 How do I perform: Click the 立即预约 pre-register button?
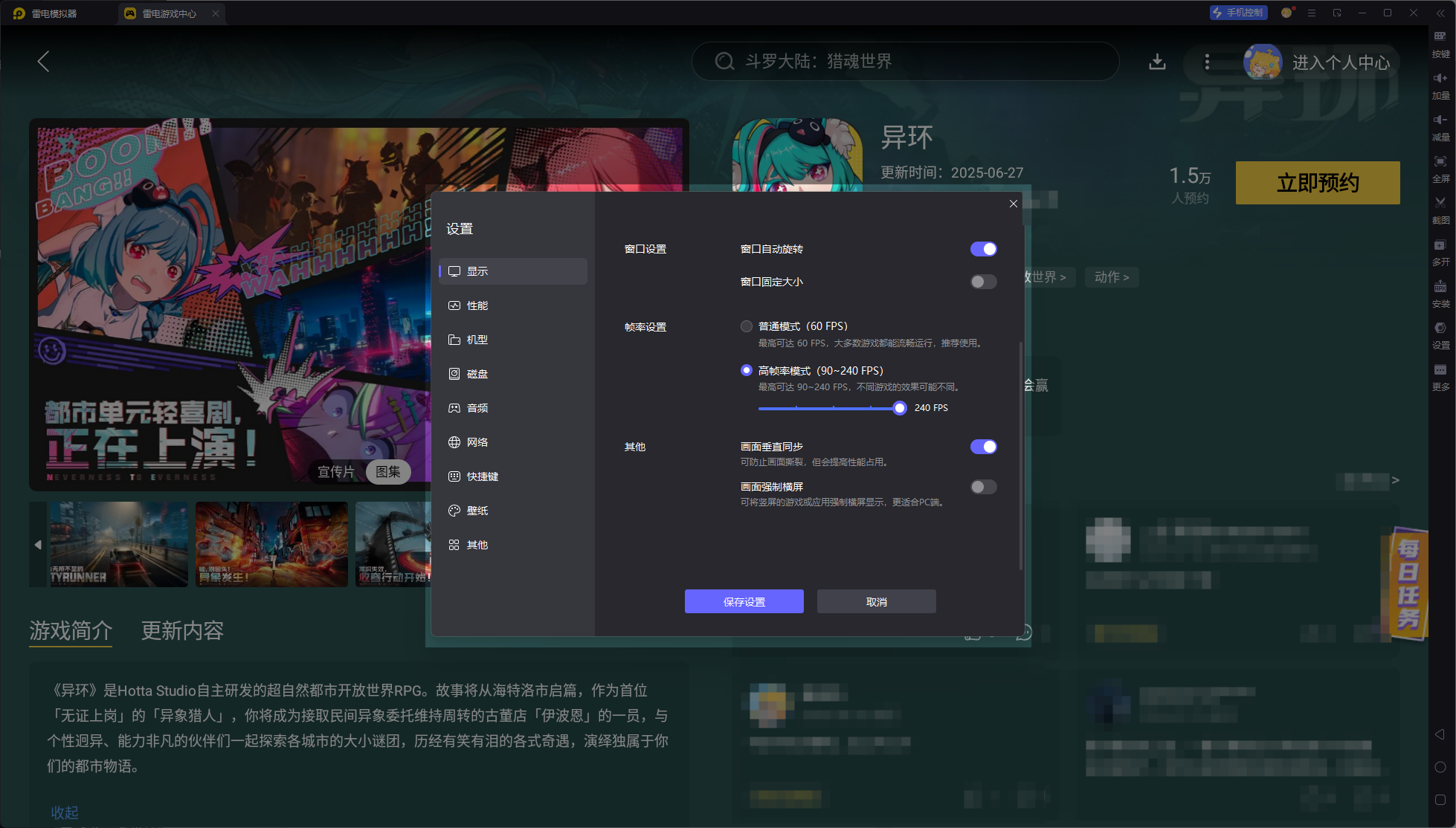click(1317, 183)
